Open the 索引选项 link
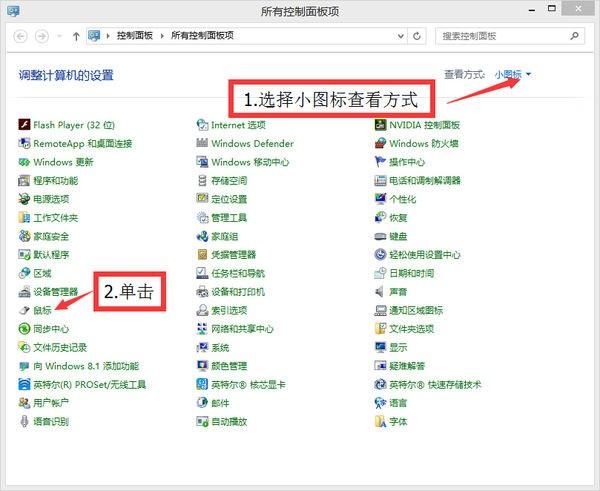Screen dimensions: 600x491 point(229,310)
